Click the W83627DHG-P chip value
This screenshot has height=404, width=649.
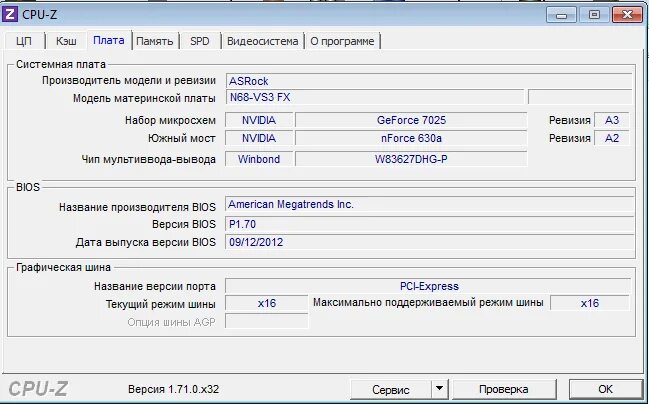click(411, 159)
